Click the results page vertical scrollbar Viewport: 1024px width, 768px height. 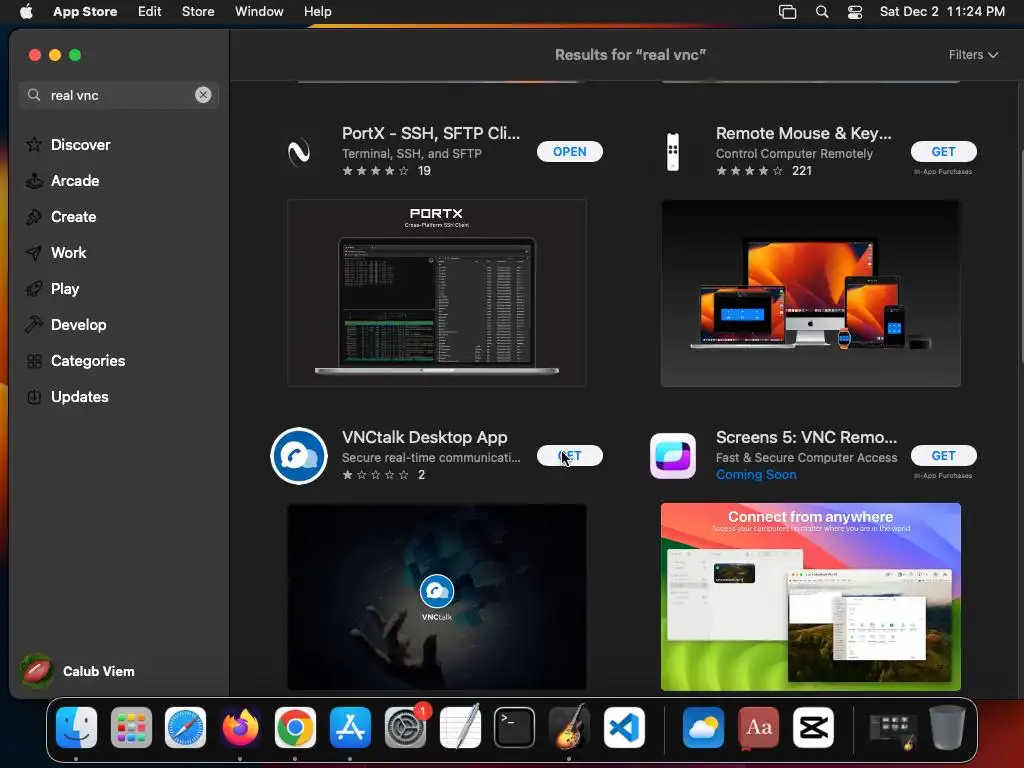pyautogui.click(x=1021, y=255)
